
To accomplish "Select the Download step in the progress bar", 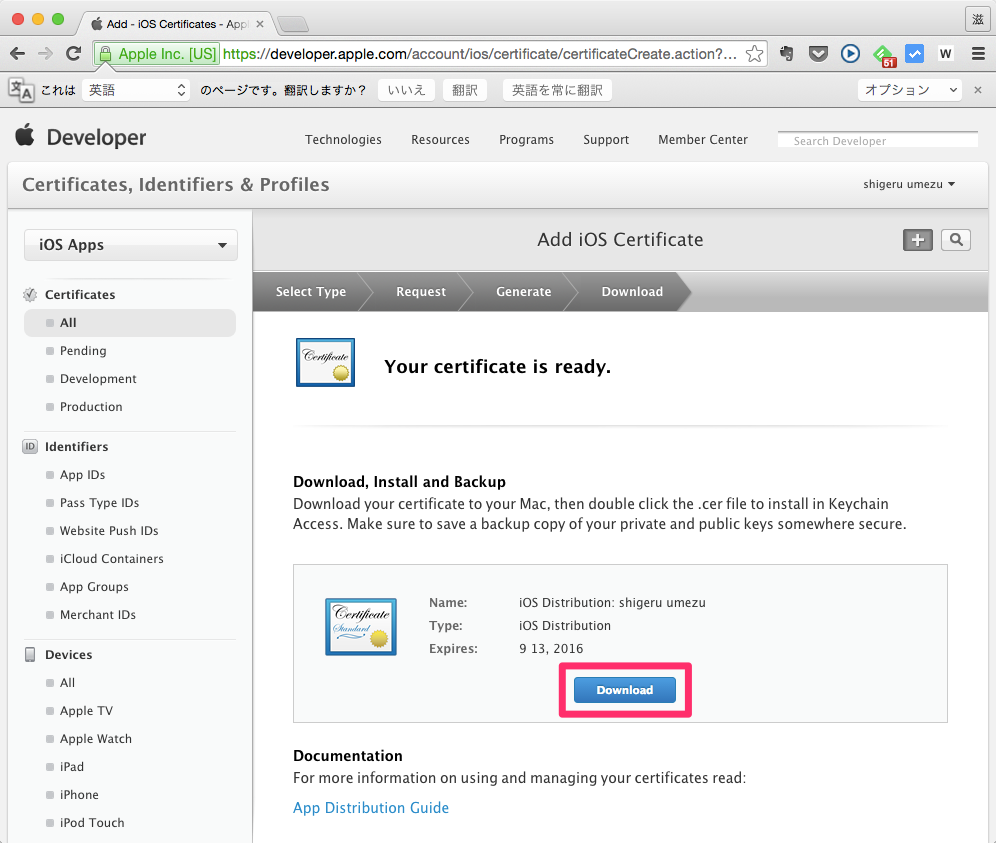I will (x=632, y=292).
